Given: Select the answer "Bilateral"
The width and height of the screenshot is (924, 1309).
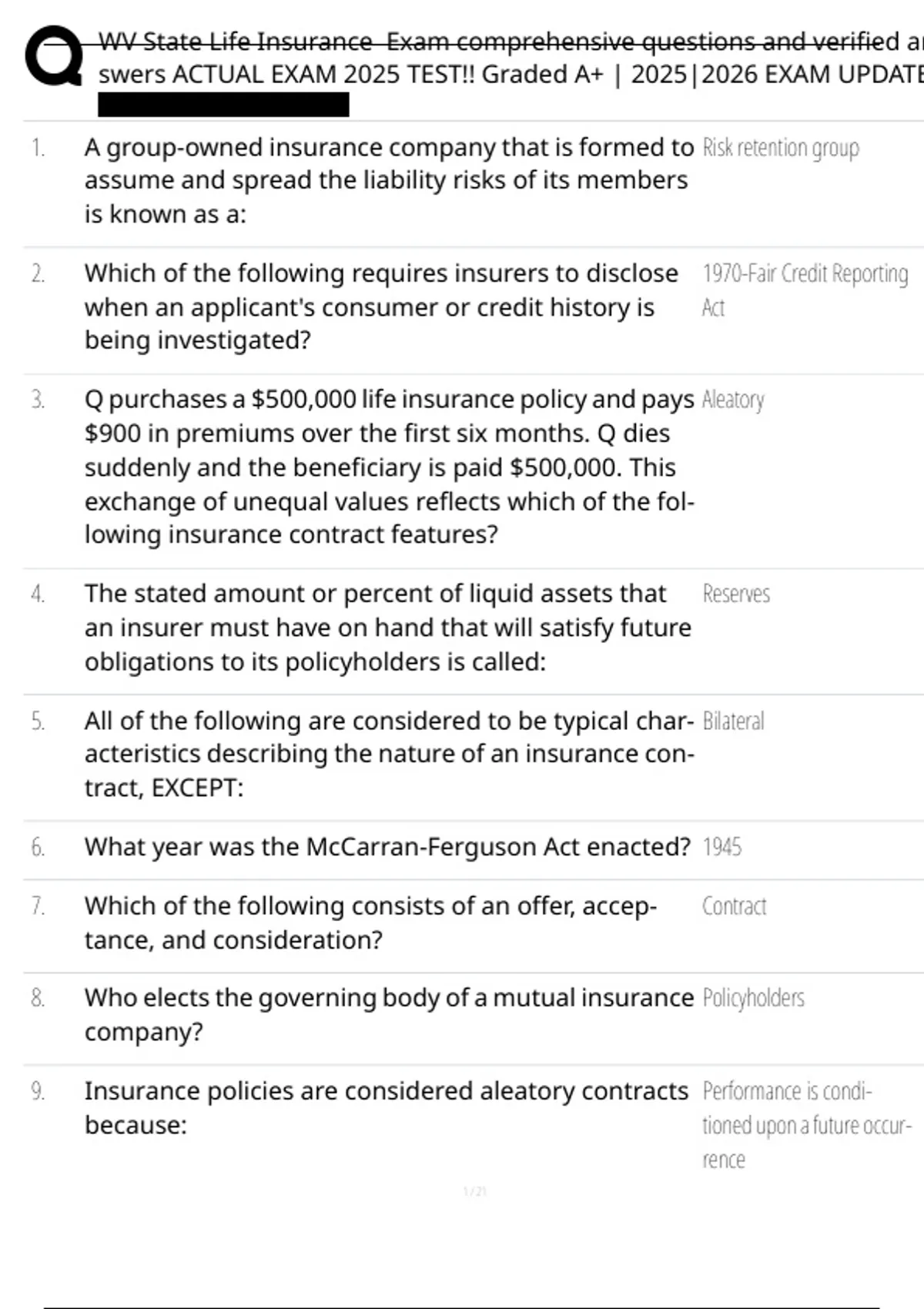Looking at the screenshot, I should [733, 721].
